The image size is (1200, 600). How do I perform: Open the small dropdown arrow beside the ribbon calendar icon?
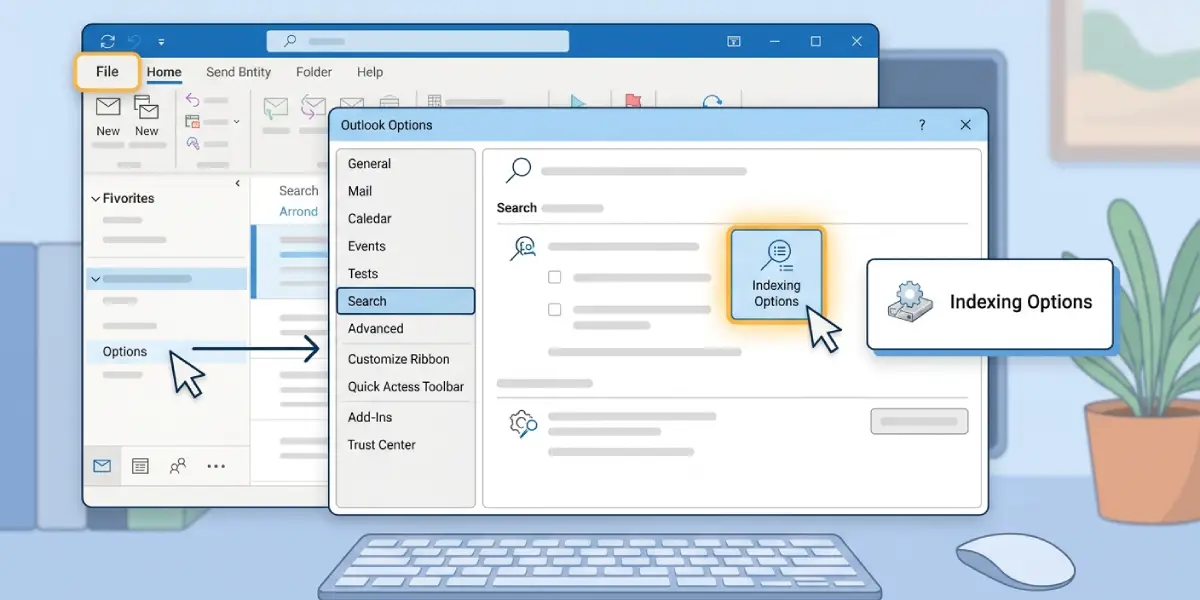click(237, 122)
